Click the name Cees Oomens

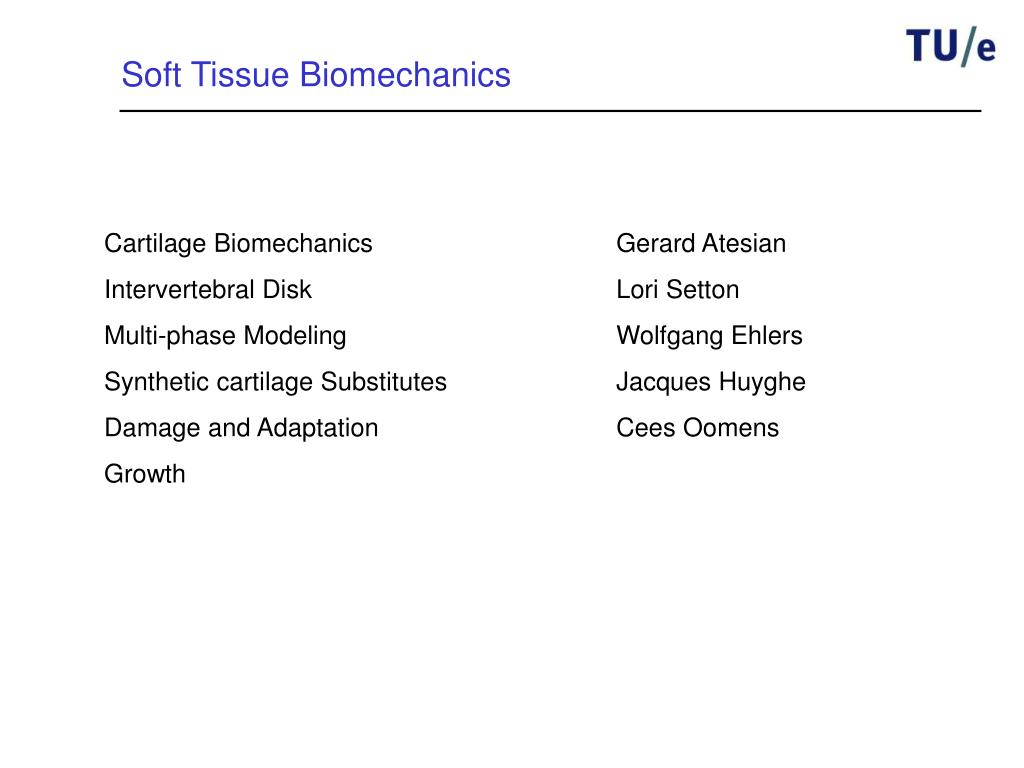click(697, 428)
